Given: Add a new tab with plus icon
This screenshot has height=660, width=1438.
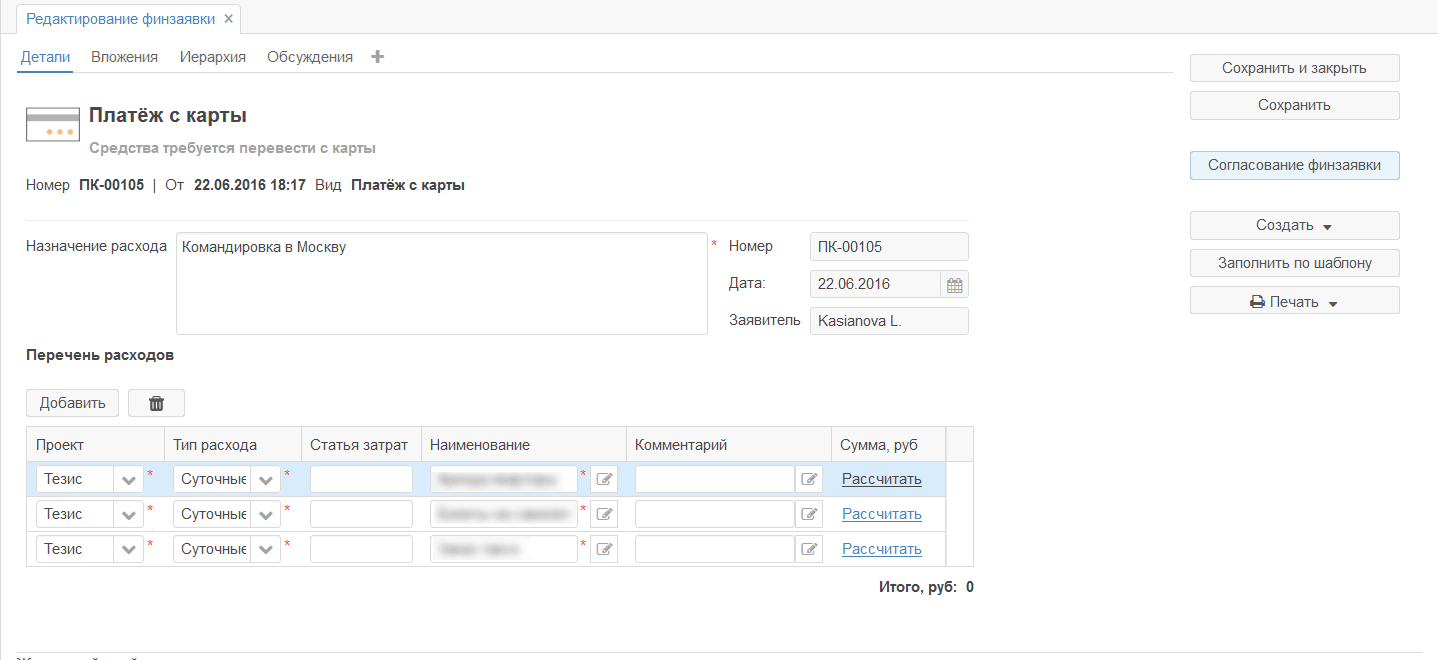Looking at the screenshot, I should coord(377,57).
